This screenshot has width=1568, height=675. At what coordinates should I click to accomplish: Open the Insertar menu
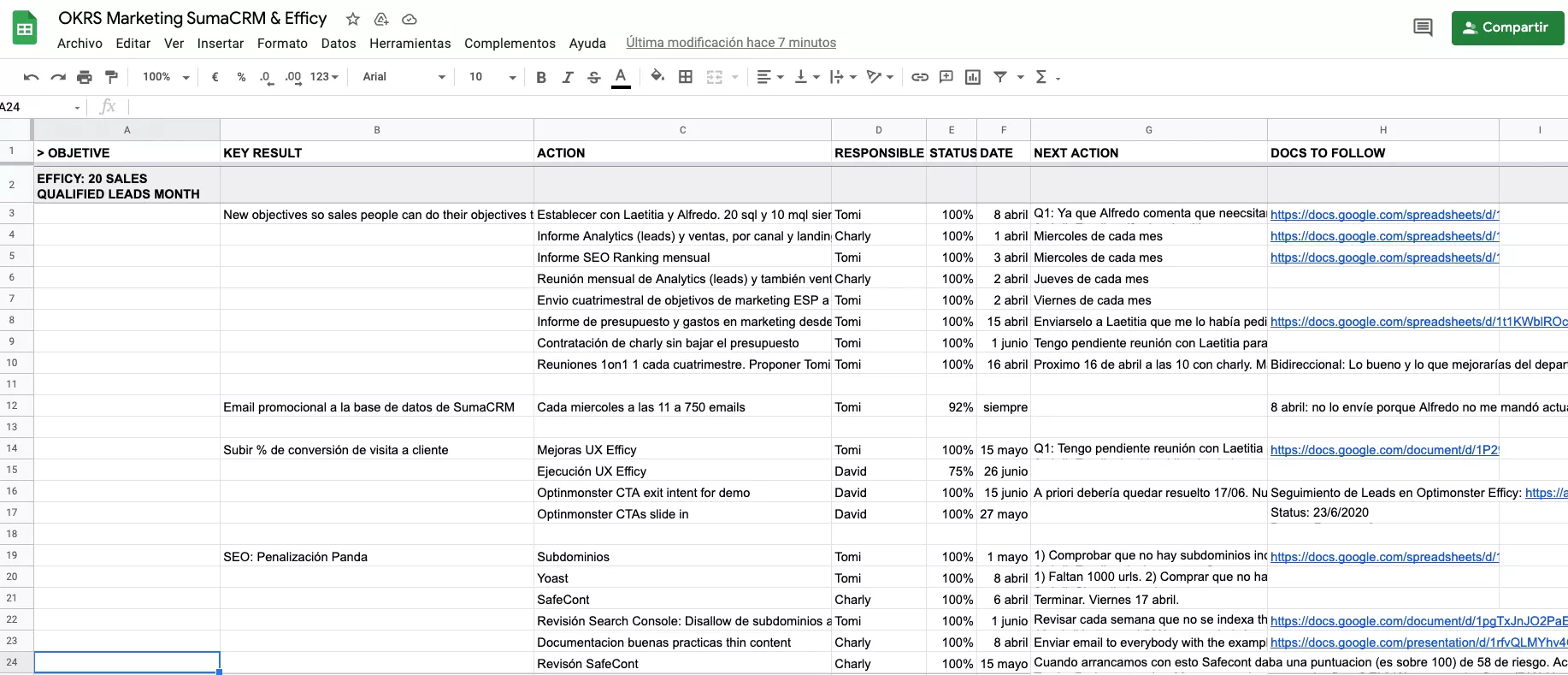point(220,43)
